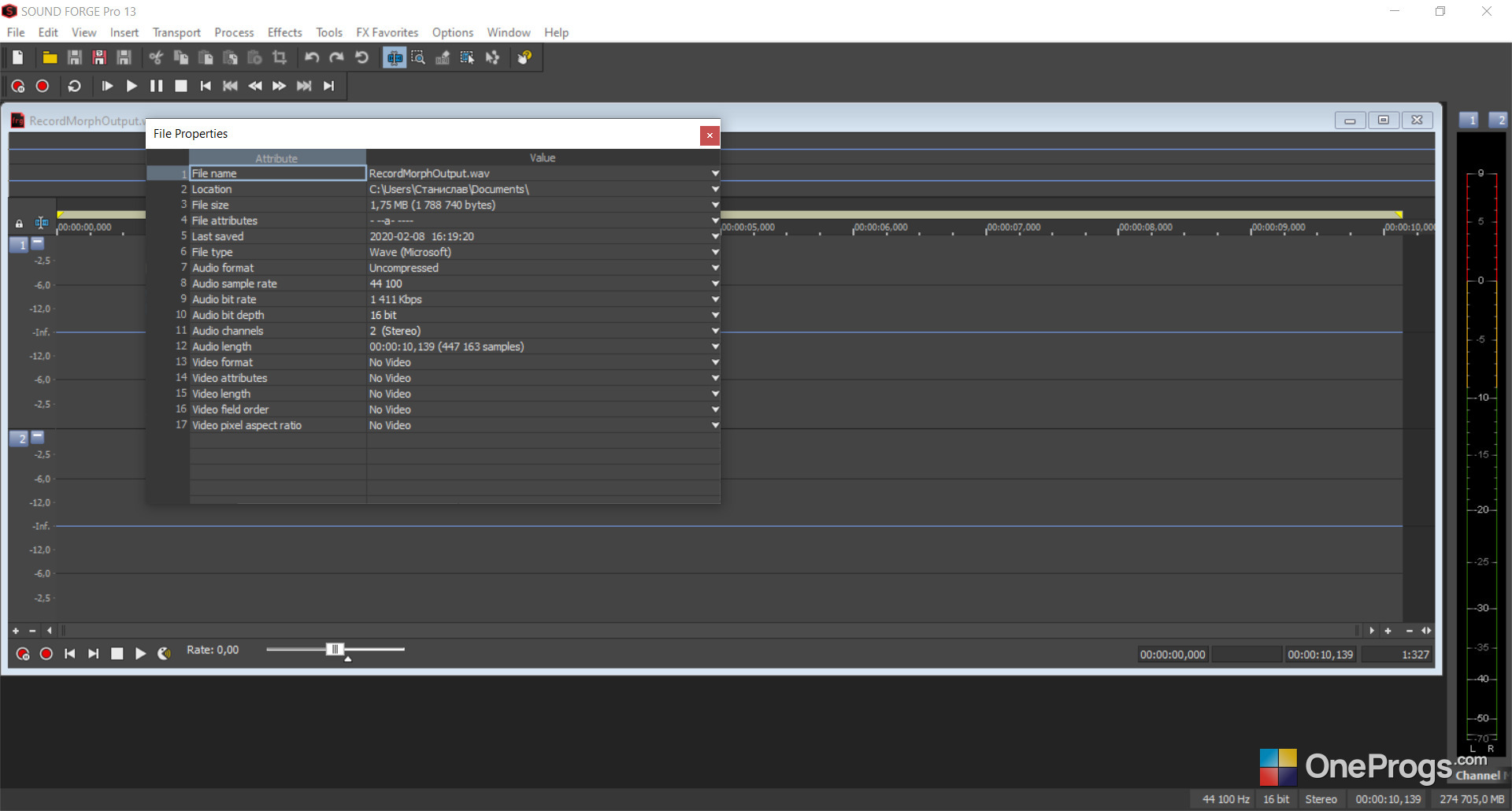Click the channel 2 minimize toggle in waveform

(x=37, y=436)
